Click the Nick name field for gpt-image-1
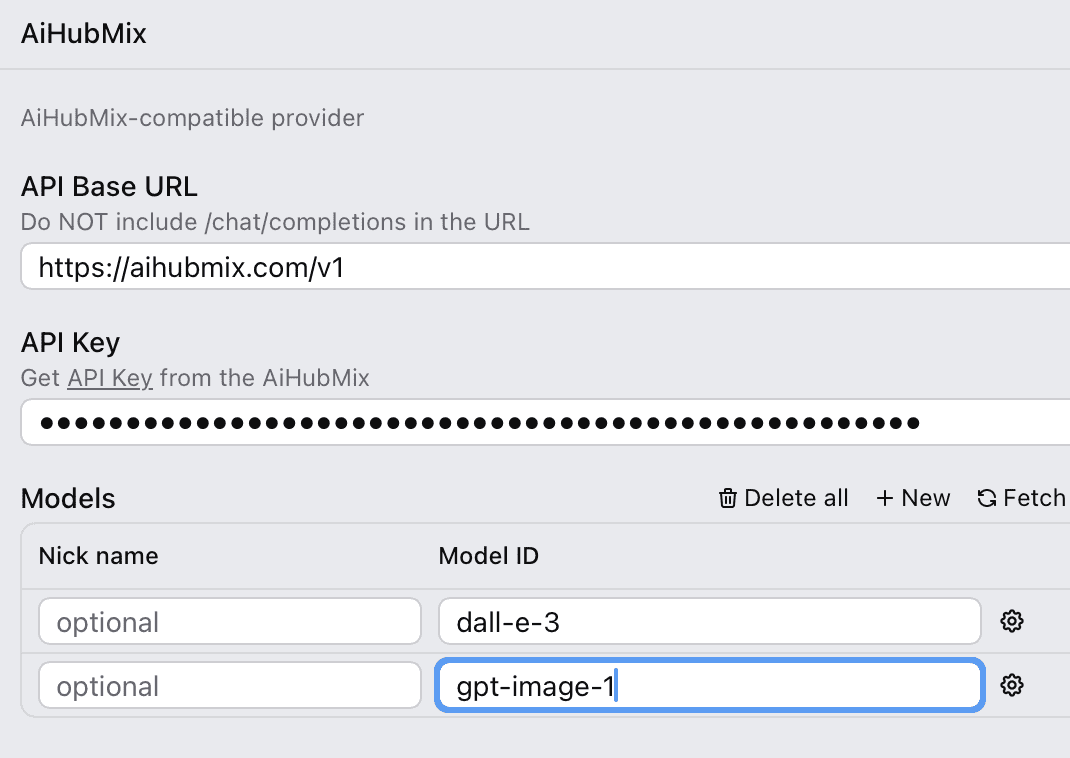Screen dimensions: 1070x758 [x=230, y=686]
